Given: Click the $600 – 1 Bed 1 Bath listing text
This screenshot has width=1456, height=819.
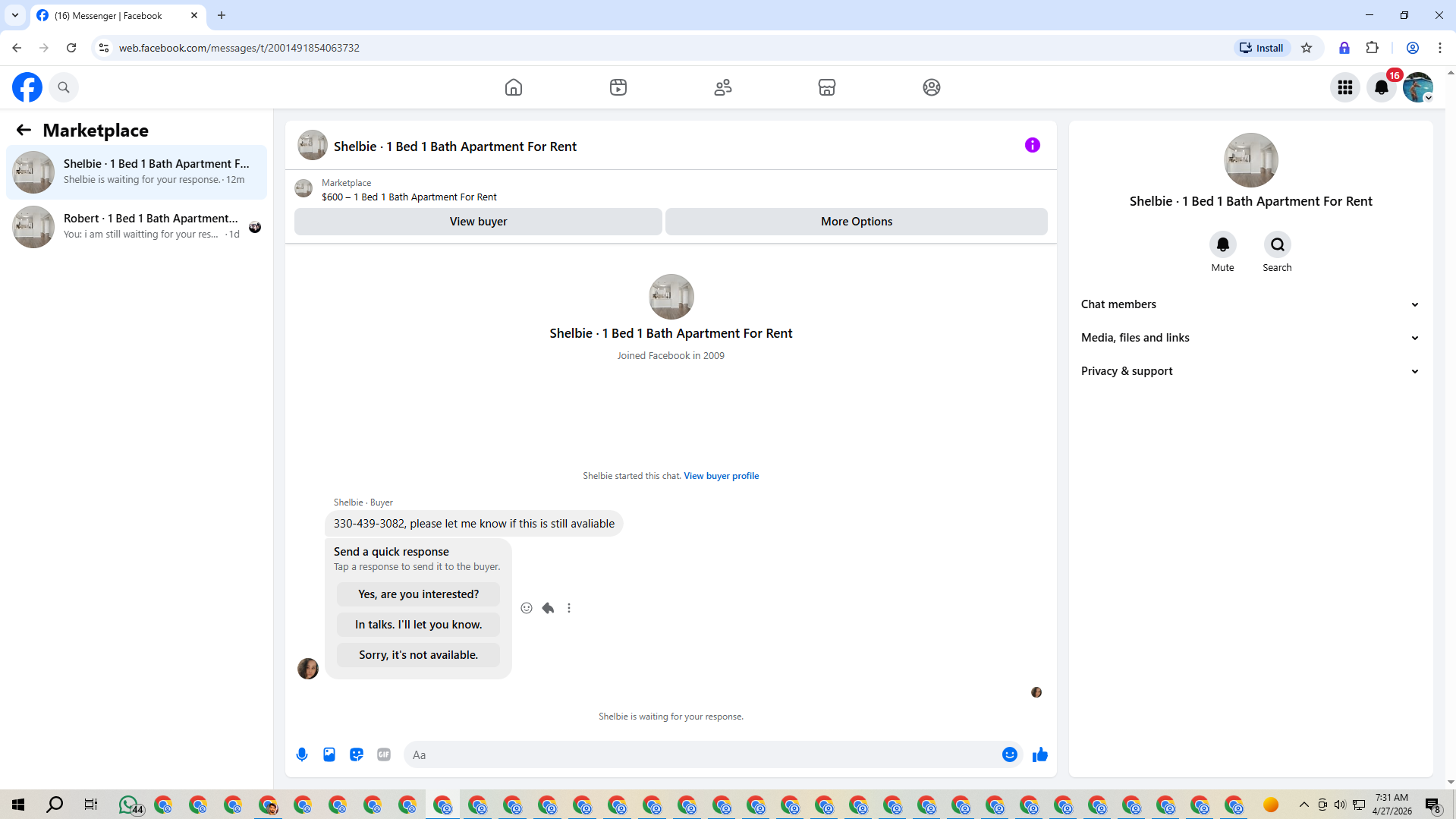Looking at the screenshot, I should click(x=409, y=197).
